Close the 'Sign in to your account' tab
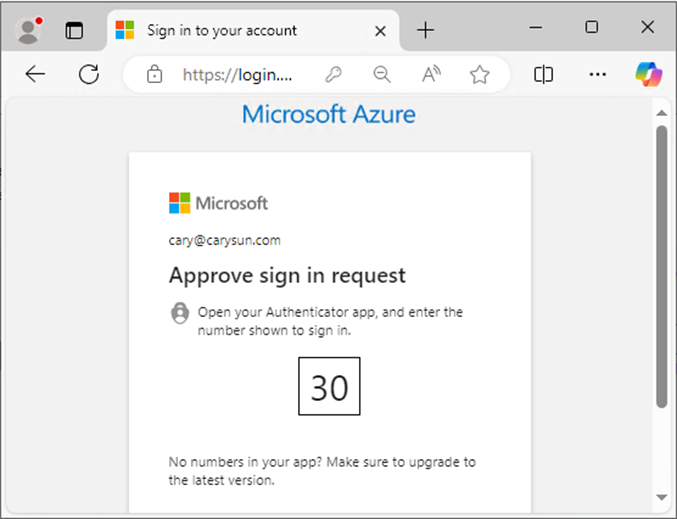 click(x=380, y=31)
